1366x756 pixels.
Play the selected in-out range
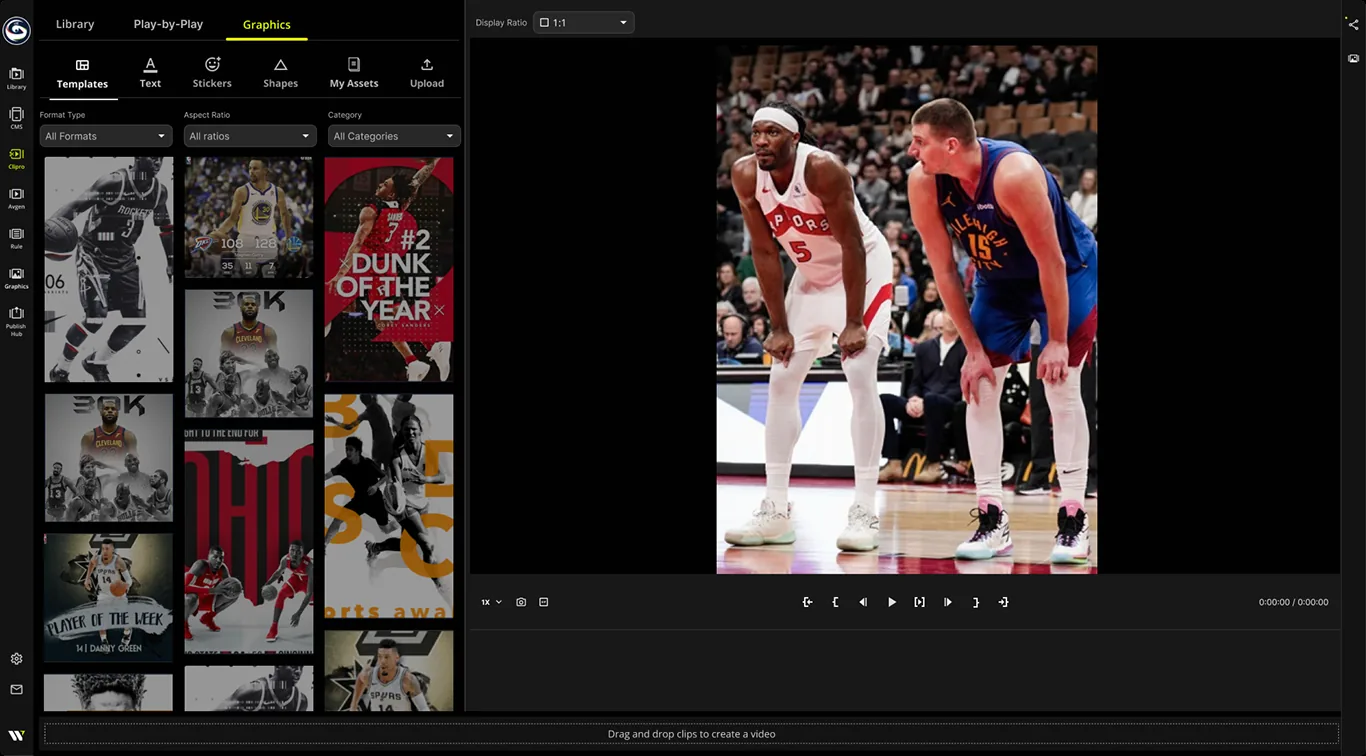click(x=919, y=602)
